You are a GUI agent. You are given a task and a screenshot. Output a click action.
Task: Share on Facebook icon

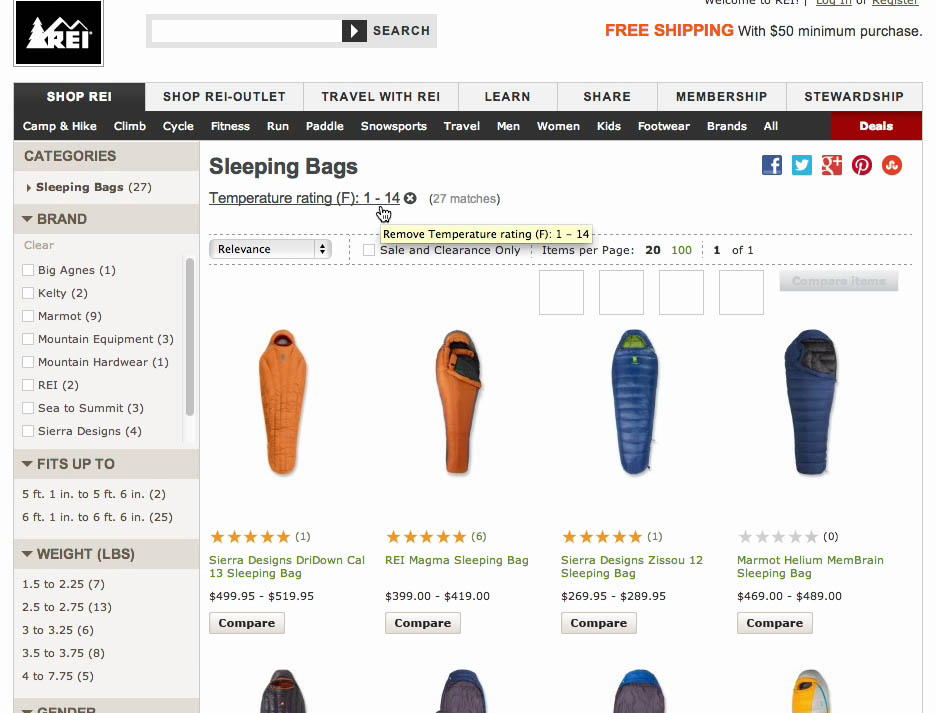[771, 165]
